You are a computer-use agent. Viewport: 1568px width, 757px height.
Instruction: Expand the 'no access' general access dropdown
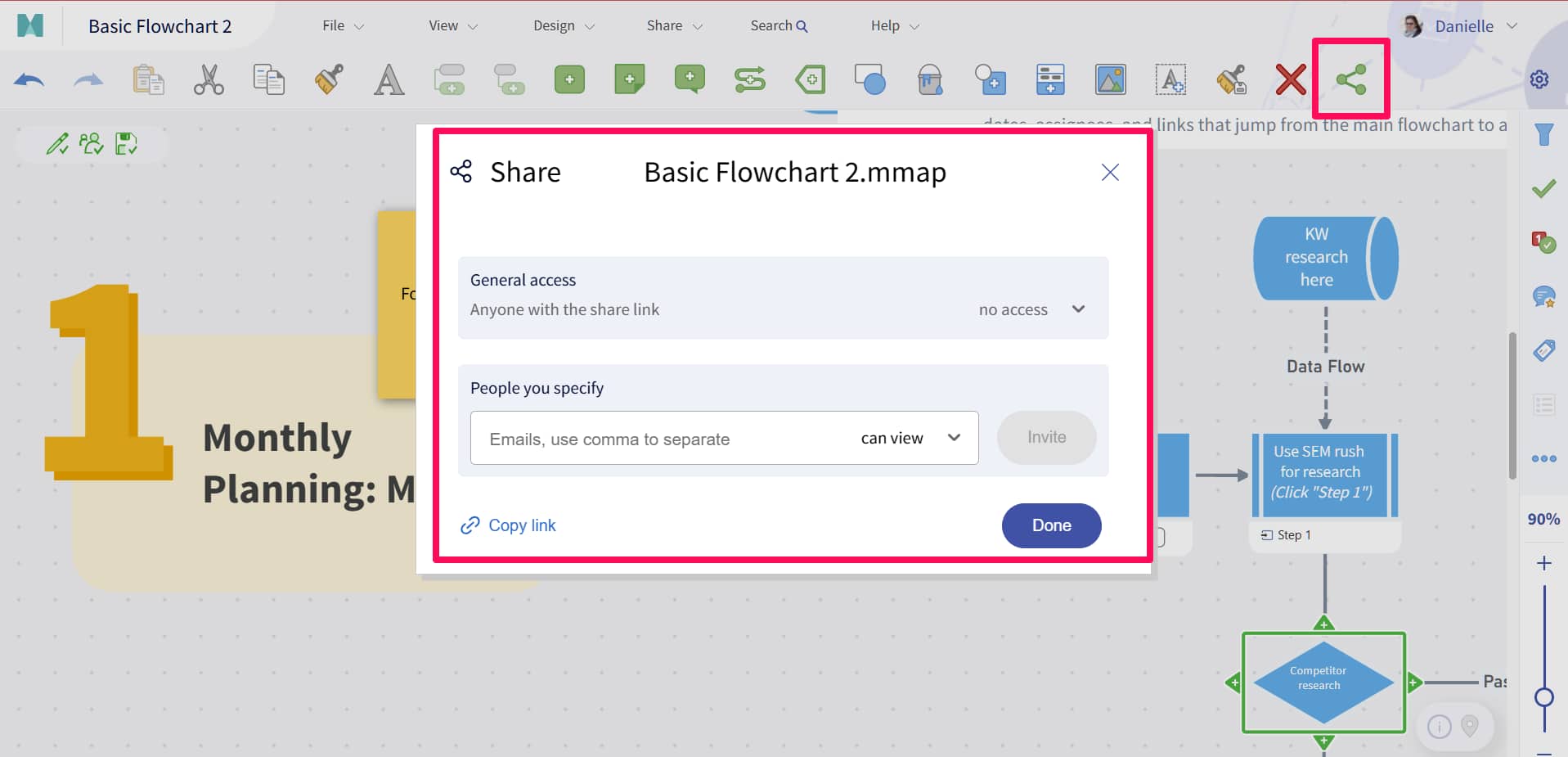(x=1031, y=309)
